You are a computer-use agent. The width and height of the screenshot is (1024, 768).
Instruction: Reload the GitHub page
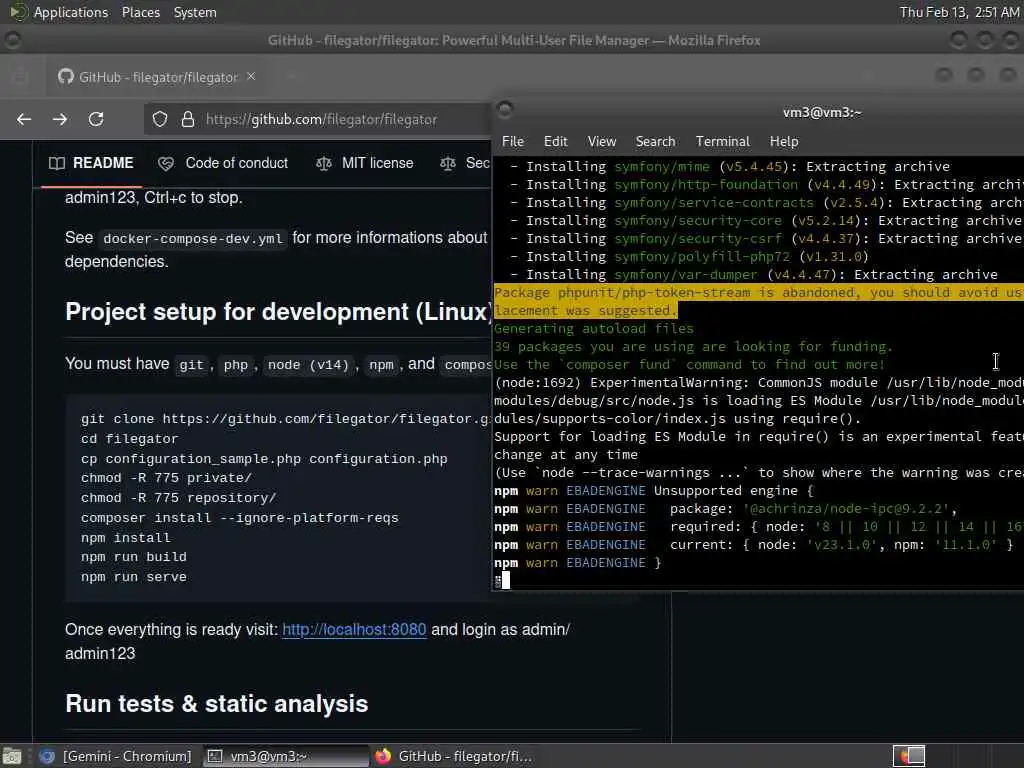pyautogui.click(x=96, y=119)
